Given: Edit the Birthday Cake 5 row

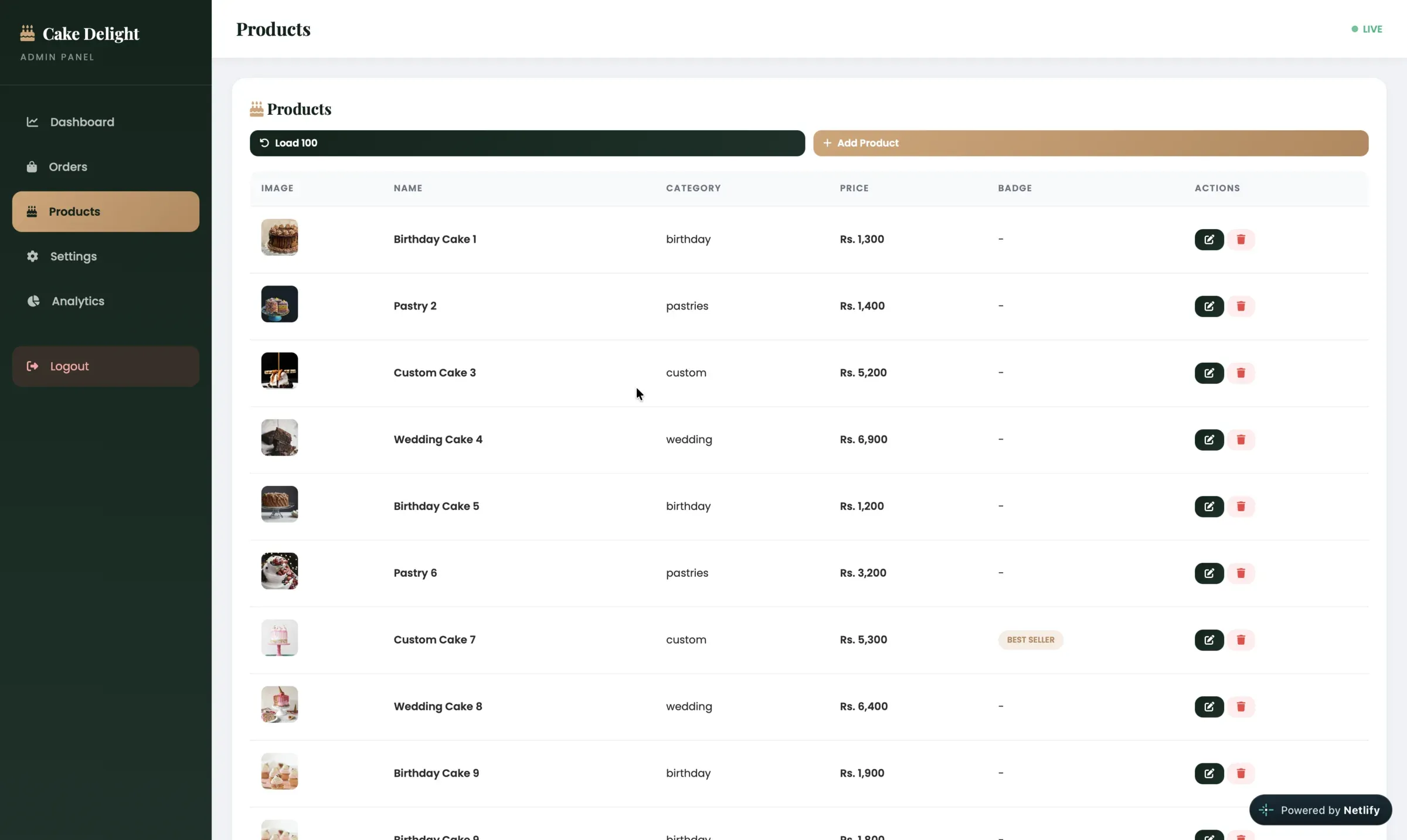Looking at the screenshot, I should pos(1209,506).
